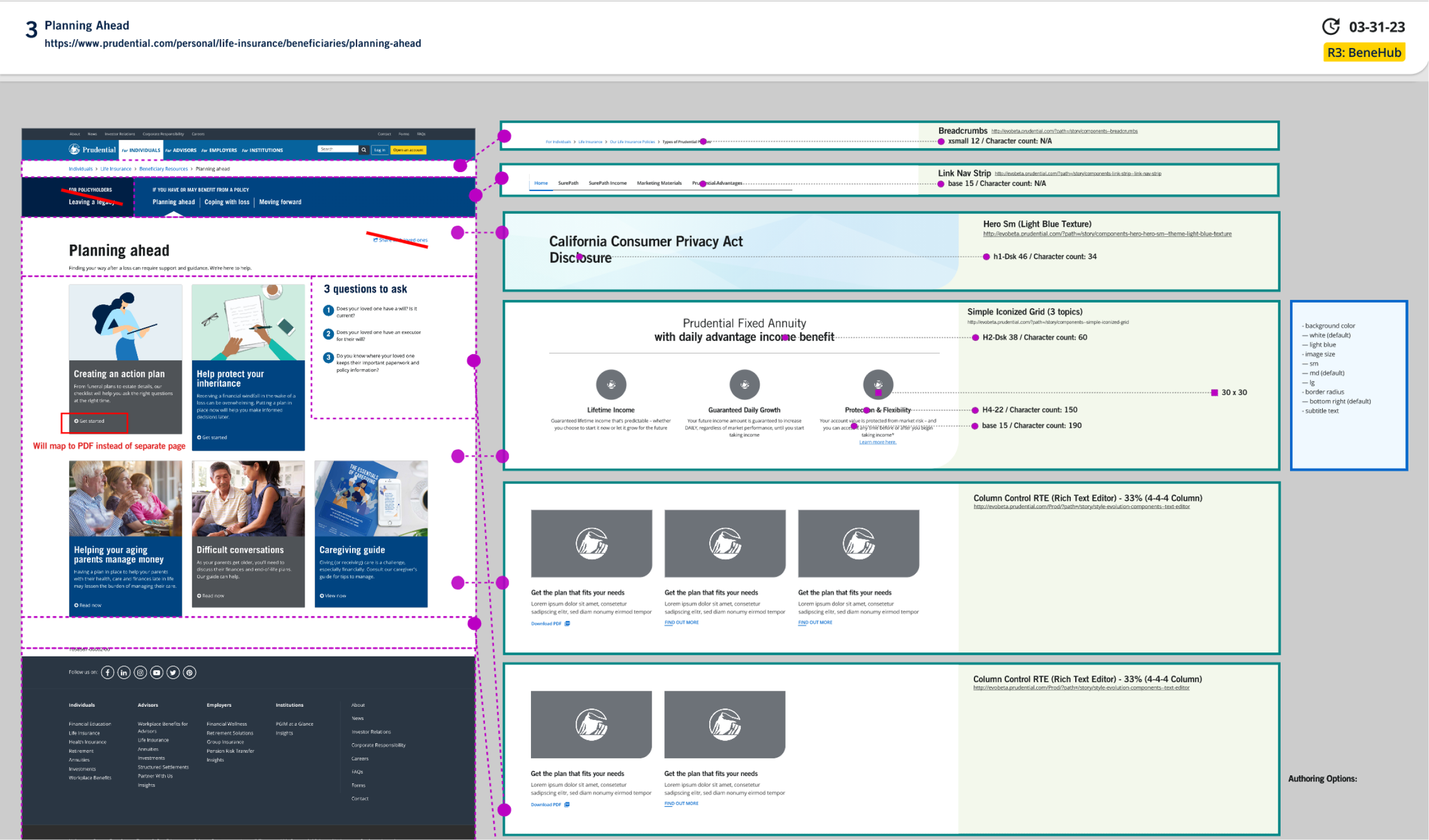Select the For ADVISORS nav tab
The image size is (1429, 840).
click(x=181, y=150)
